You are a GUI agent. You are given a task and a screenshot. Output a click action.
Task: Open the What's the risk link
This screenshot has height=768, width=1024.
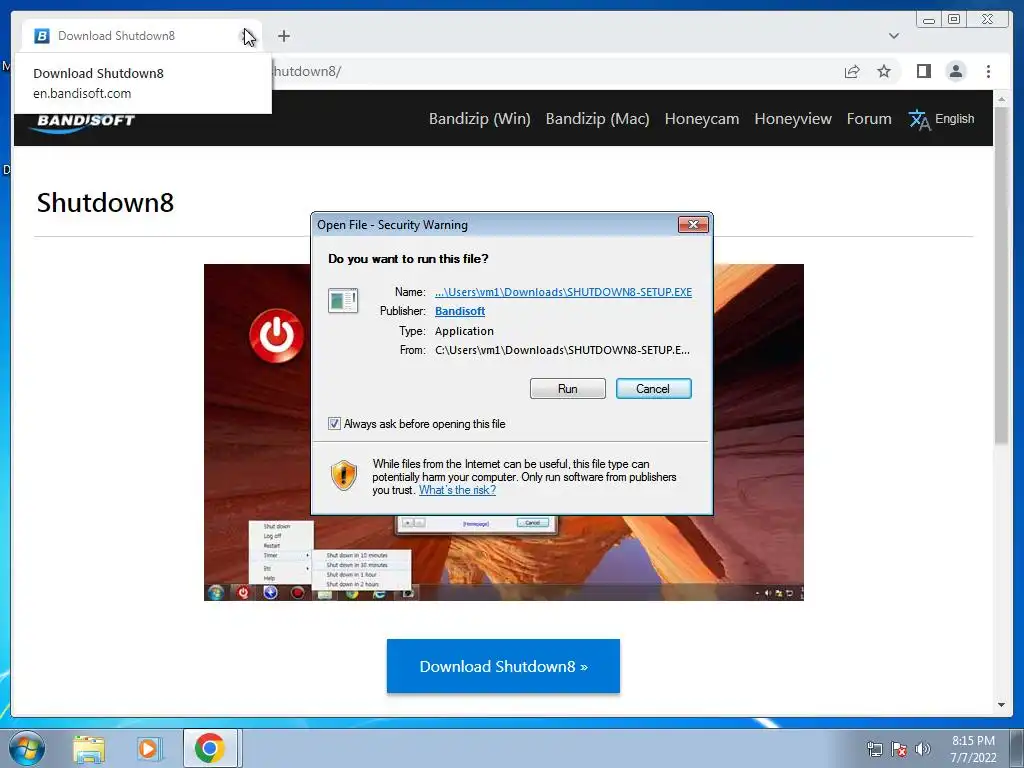coord(457,490)
